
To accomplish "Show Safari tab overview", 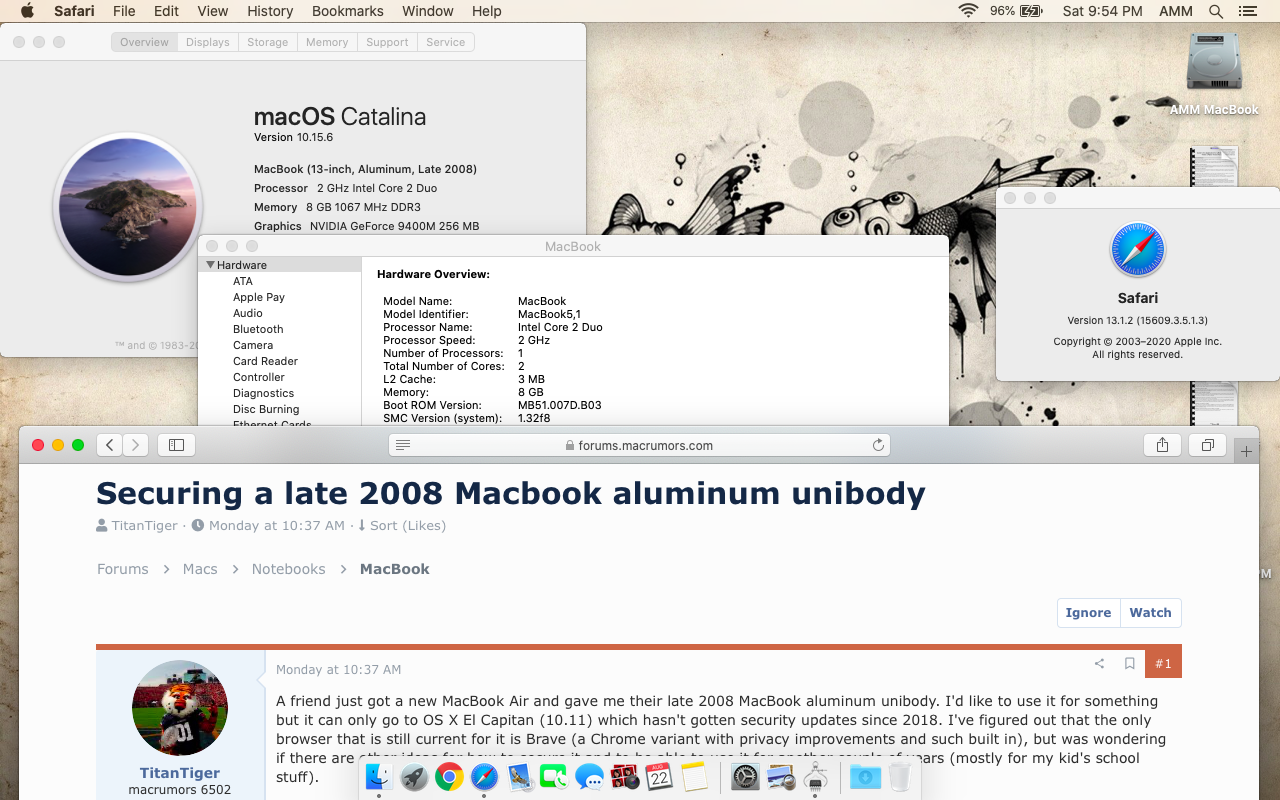I will point(1208,445).
